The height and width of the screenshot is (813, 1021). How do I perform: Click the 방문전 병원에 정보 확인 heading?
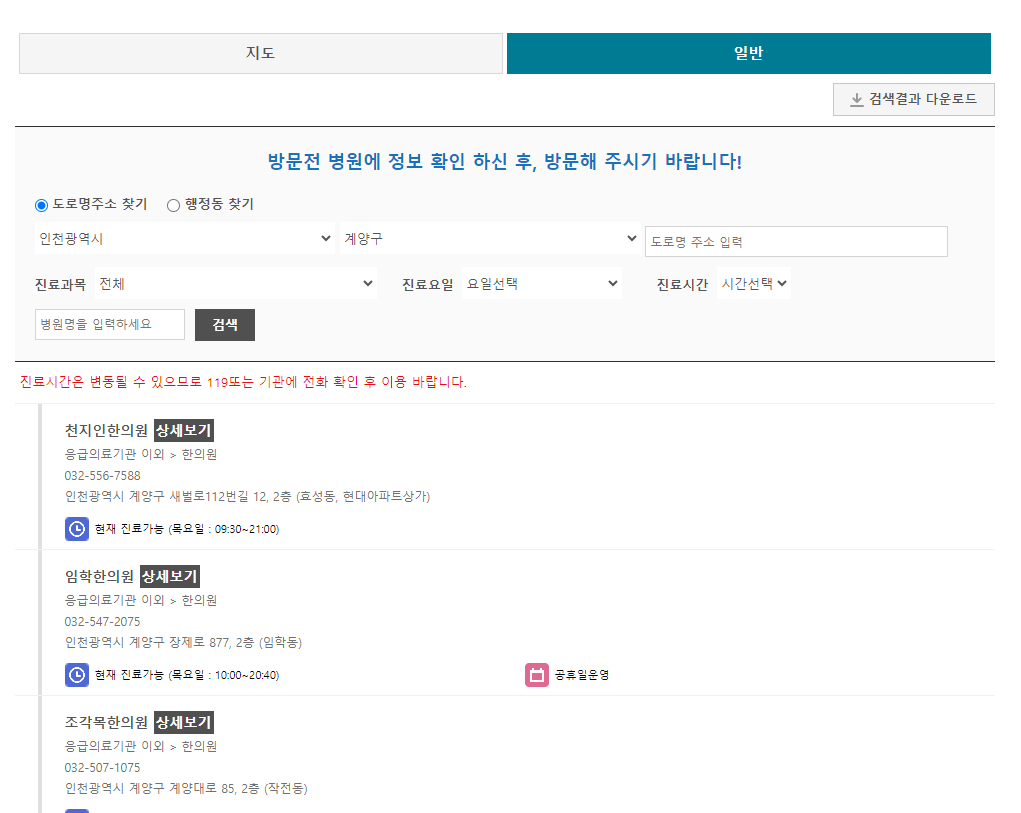tap(505, 161)
